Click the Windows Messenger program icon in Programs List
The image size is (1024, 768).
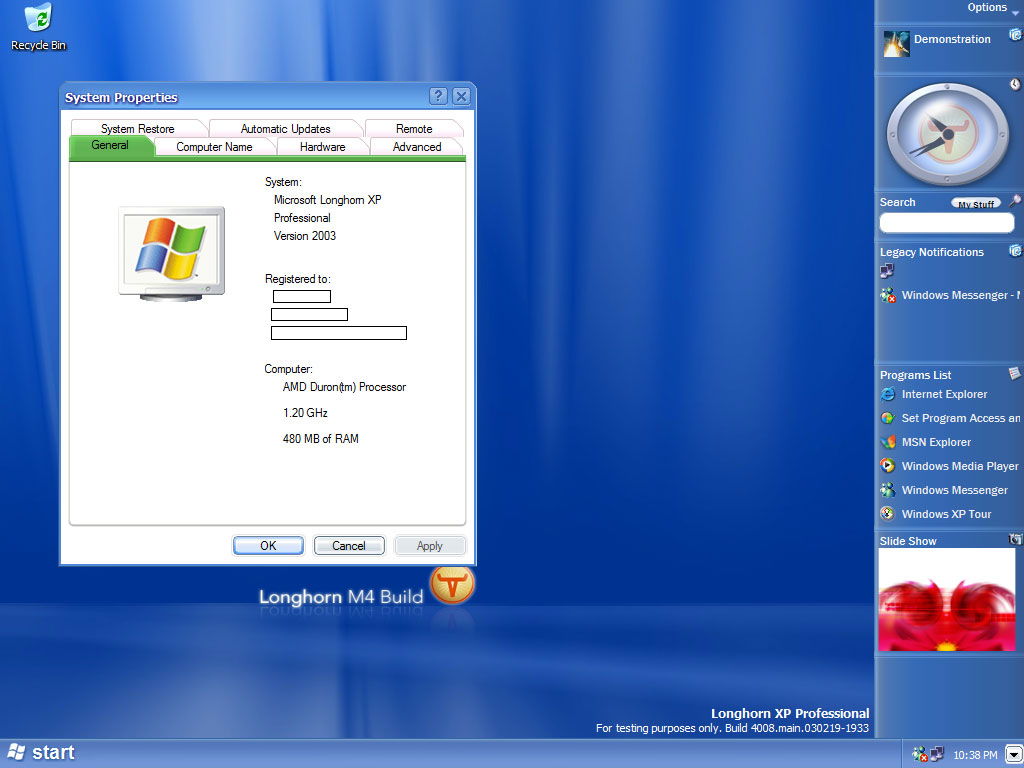click(888, 490)
